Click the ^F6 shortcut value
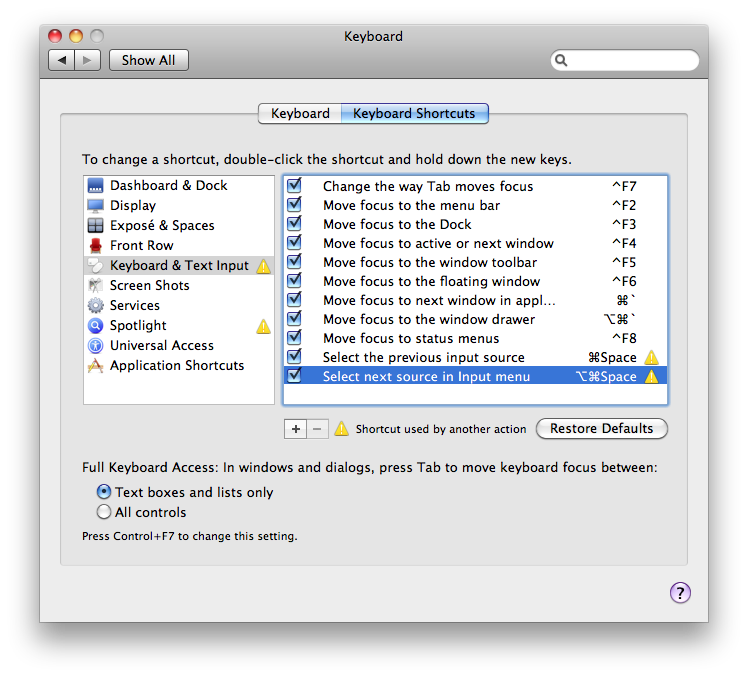 pos(624,281)
